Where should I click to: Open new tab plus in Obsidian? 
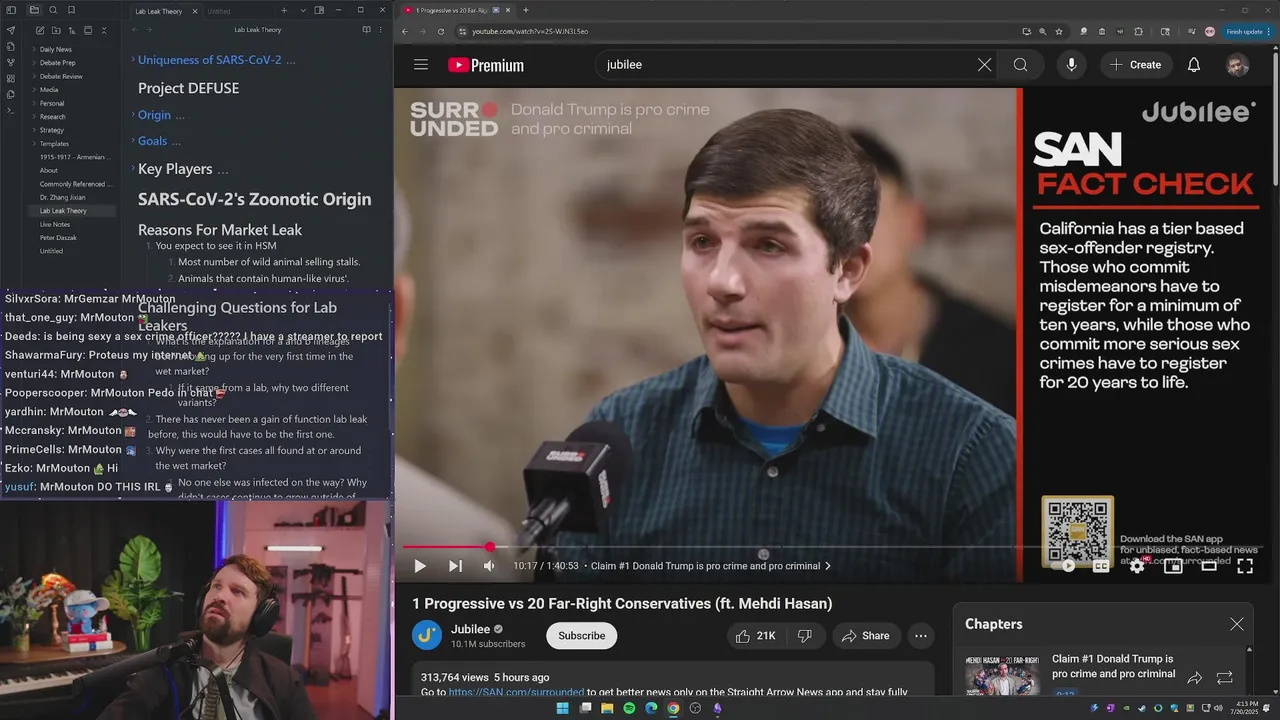[x=284, y=10]
